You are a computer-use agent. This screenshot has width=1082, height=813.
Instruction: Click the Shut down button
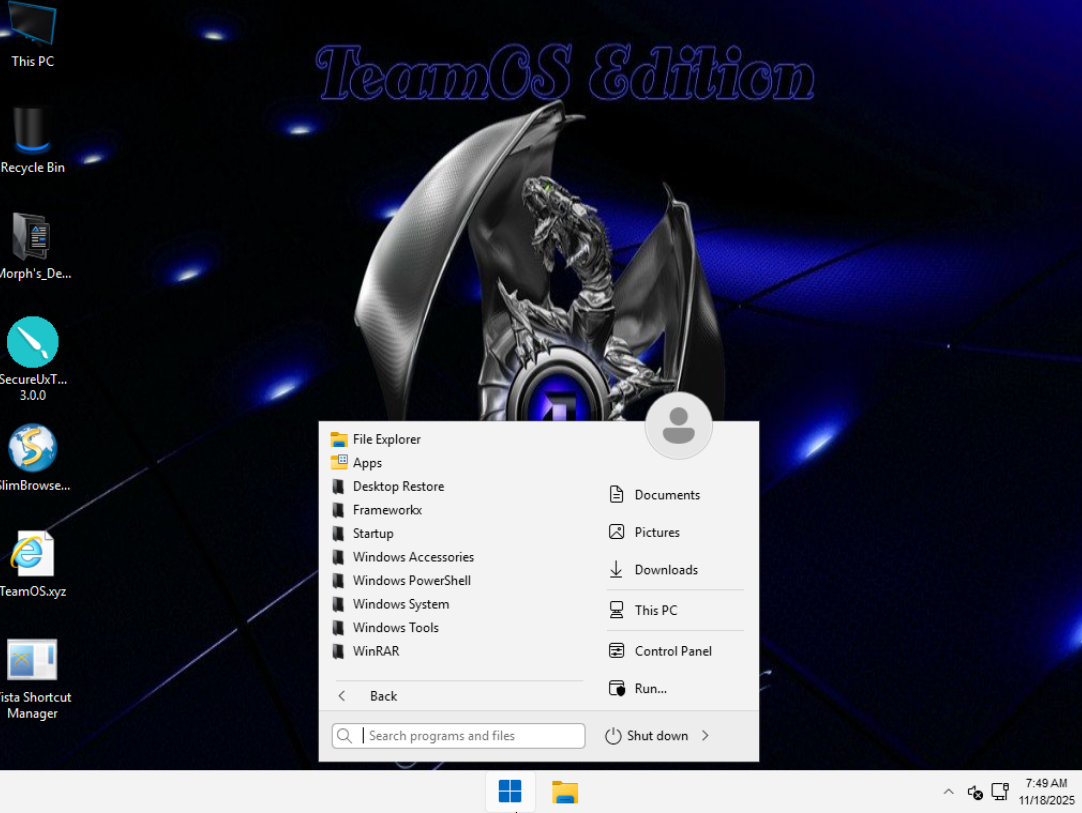[647, 736]
